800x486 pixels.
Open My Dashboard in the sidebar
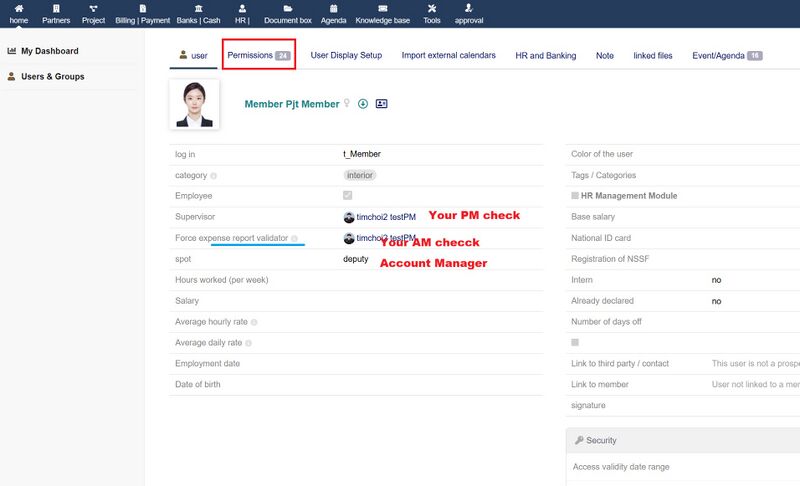coord(49,51)
